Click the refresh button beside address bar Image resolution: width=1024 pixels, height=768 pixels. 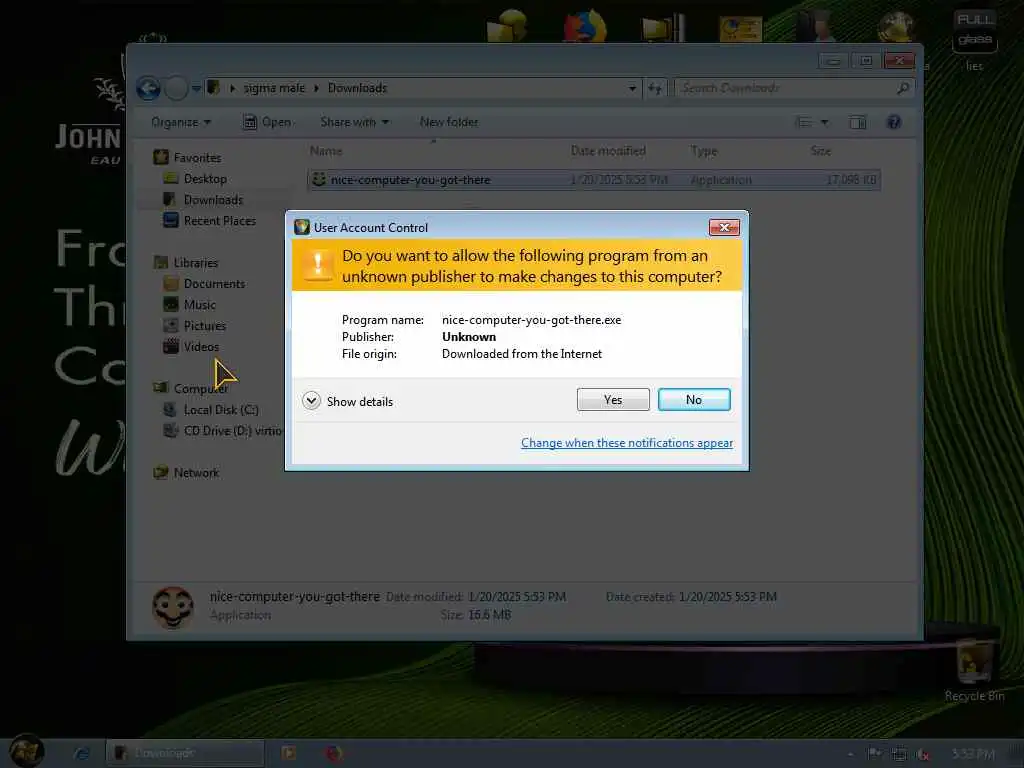655,88
